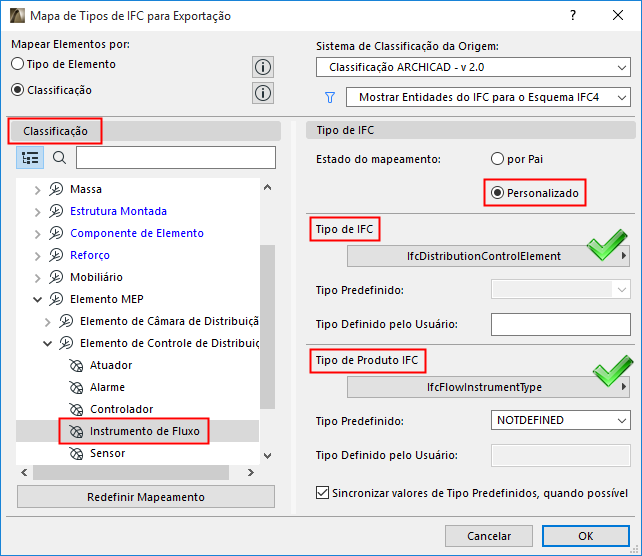Collapse the Elemento MEP tree node
Screen dimensions: 642x556
coord(37,300)
